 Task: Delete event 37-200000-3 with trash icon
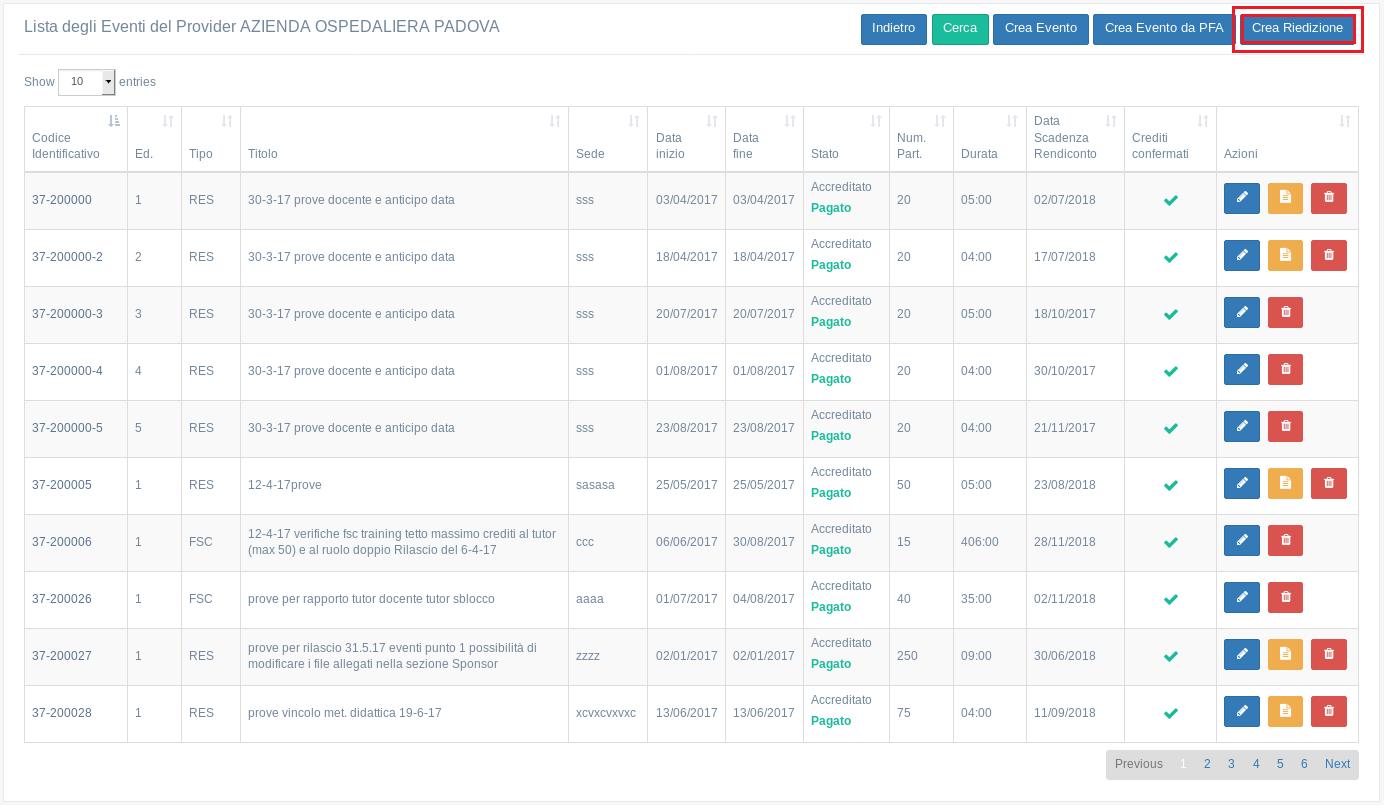[1285, 312]
